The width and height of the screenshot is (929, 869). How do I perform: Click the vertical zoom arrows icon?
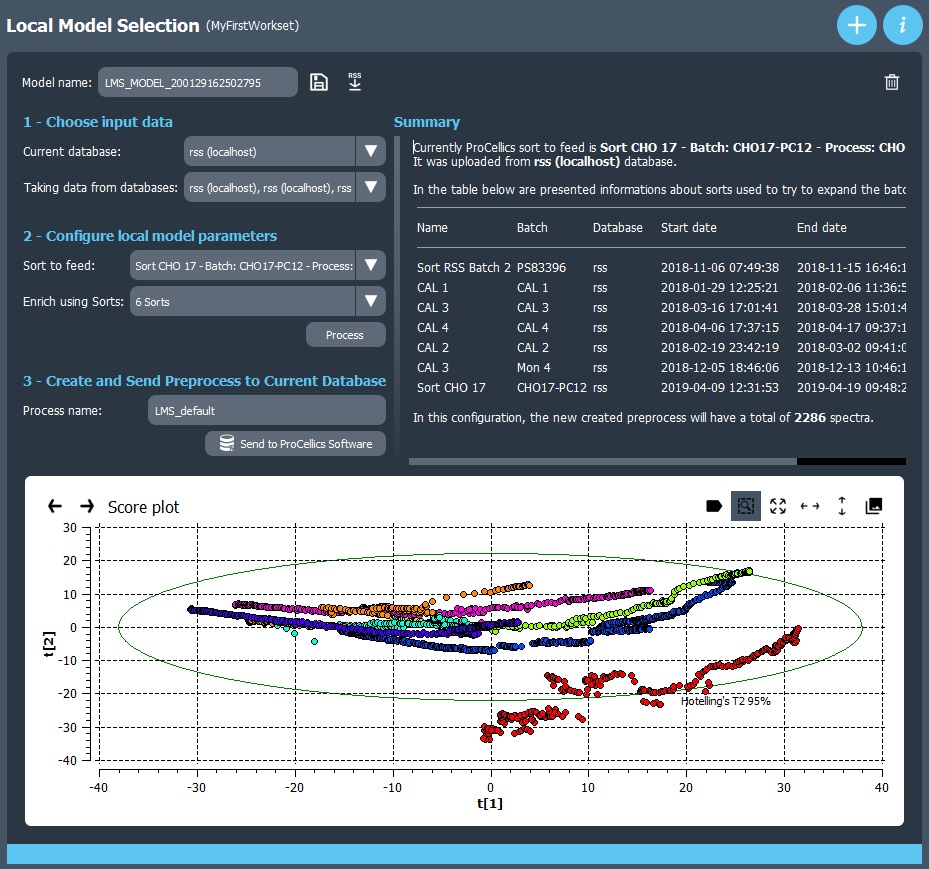842,506
